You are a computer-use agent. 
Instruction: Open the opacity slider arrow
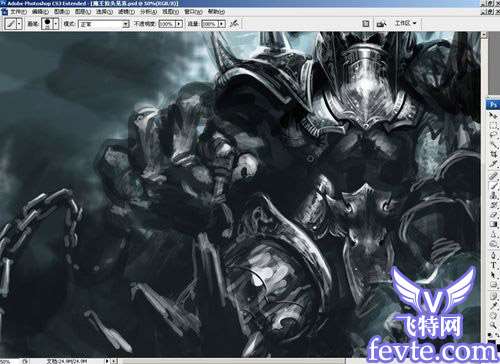[179, 24]
